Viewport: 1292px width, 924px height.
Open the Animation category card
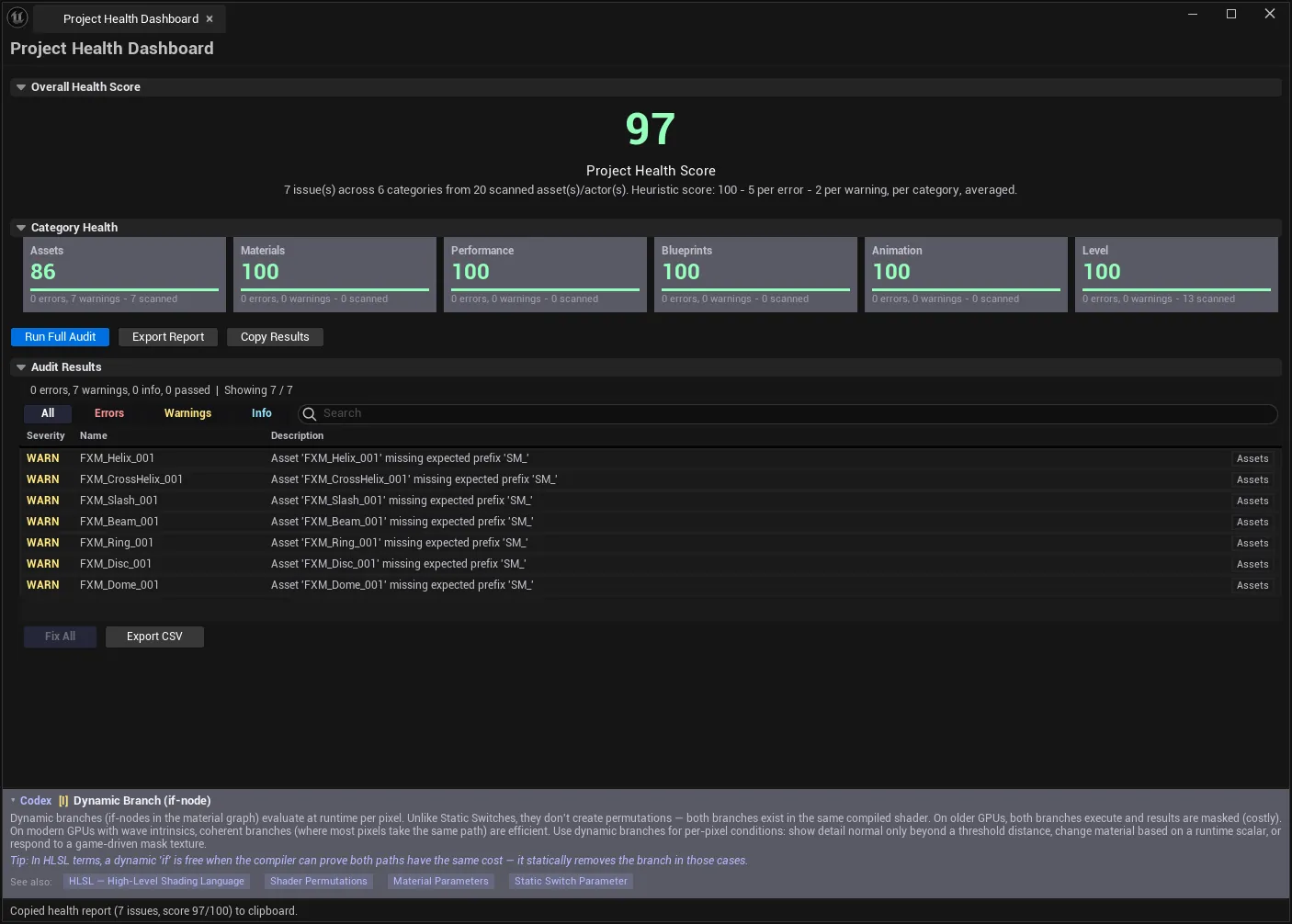(966, 275)
